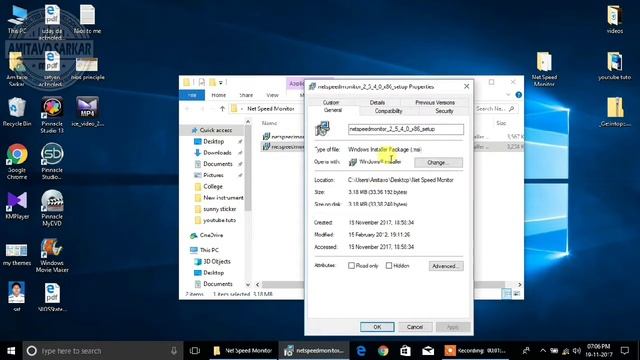Viewport: 640px width, 360px height.
Task: Open This PC desktop icon
Action: coord(17,19)
